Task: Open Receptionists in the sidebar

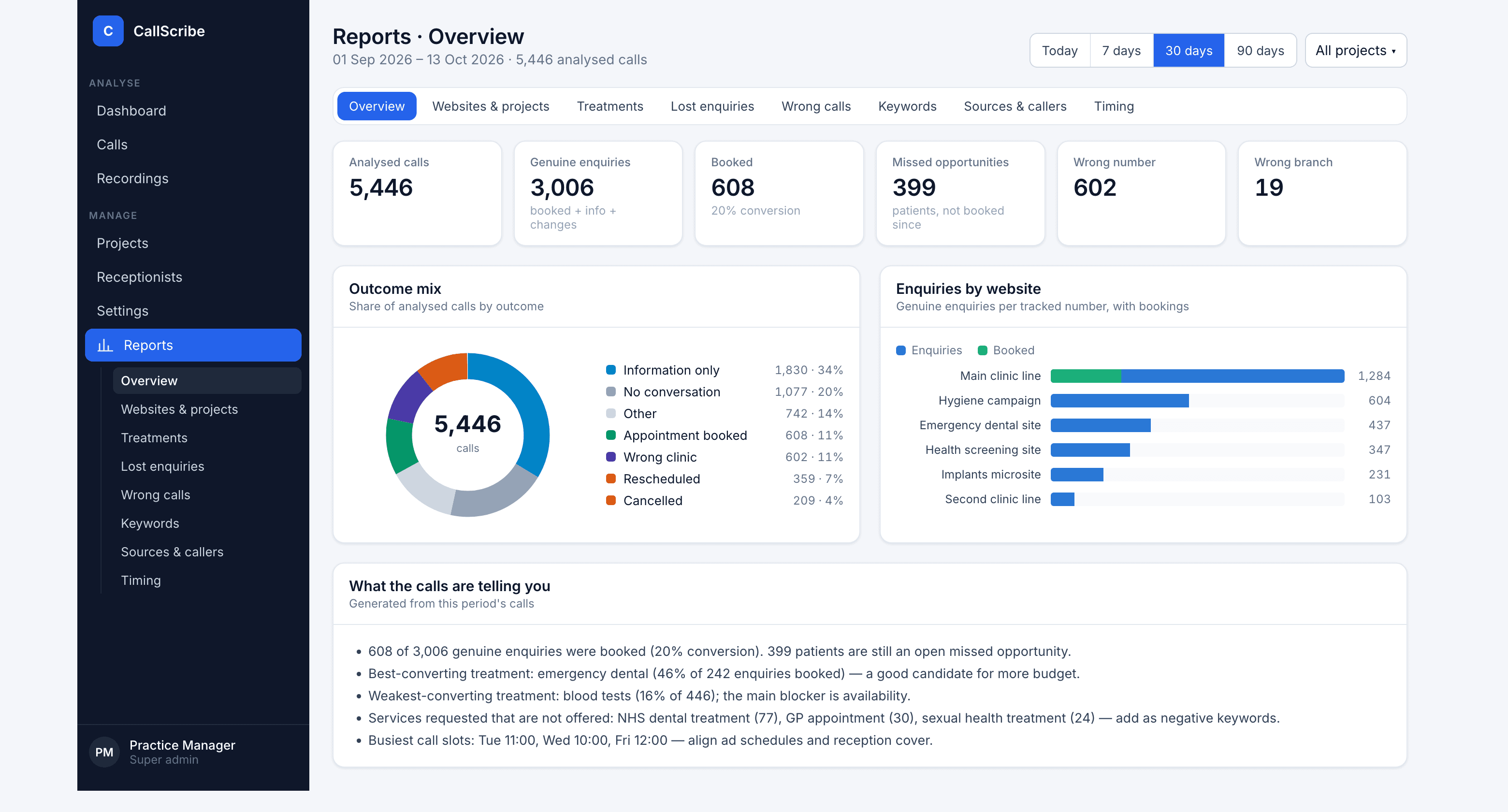Action: coord(193,277)
